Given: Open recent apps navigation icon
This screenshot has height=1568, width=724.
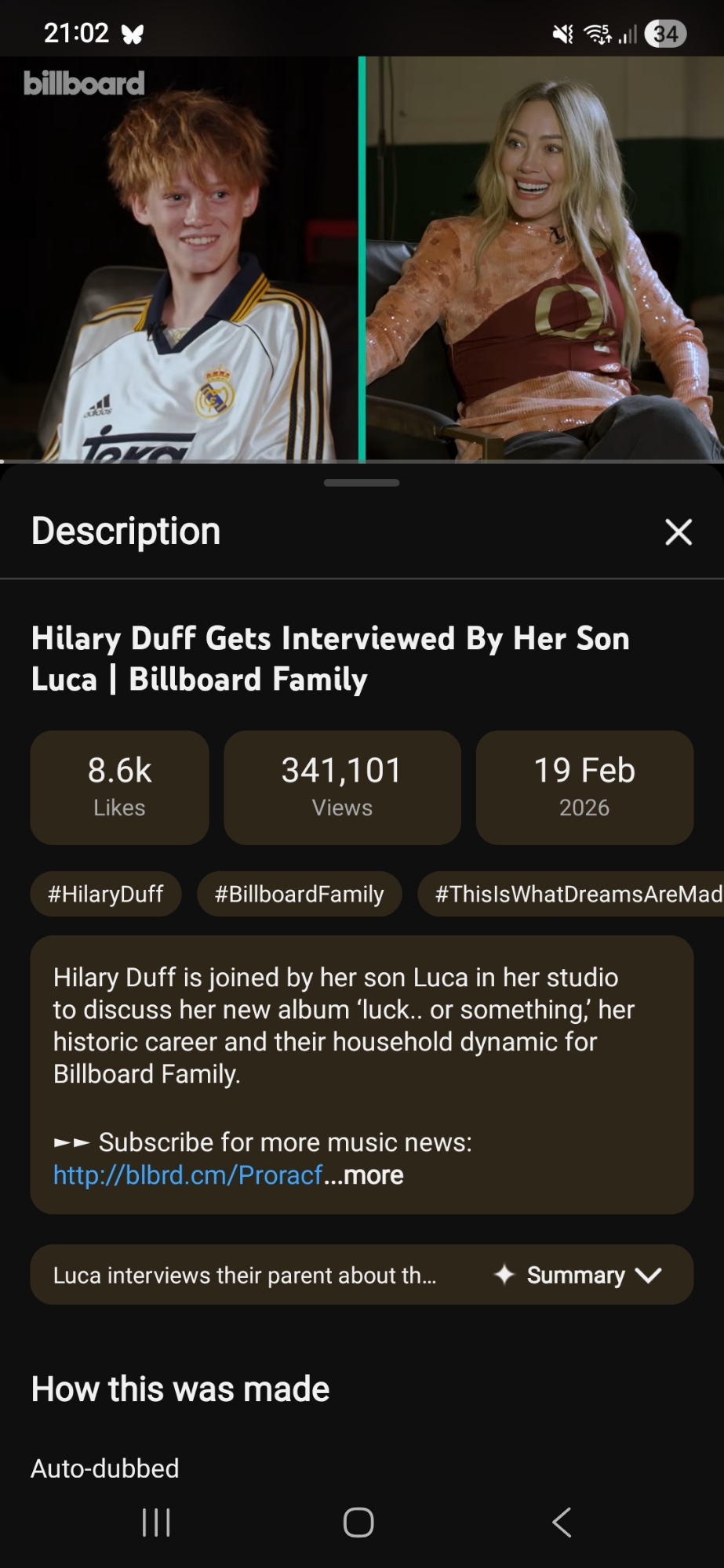Looking at the screenshot, I should [156, 1523].
